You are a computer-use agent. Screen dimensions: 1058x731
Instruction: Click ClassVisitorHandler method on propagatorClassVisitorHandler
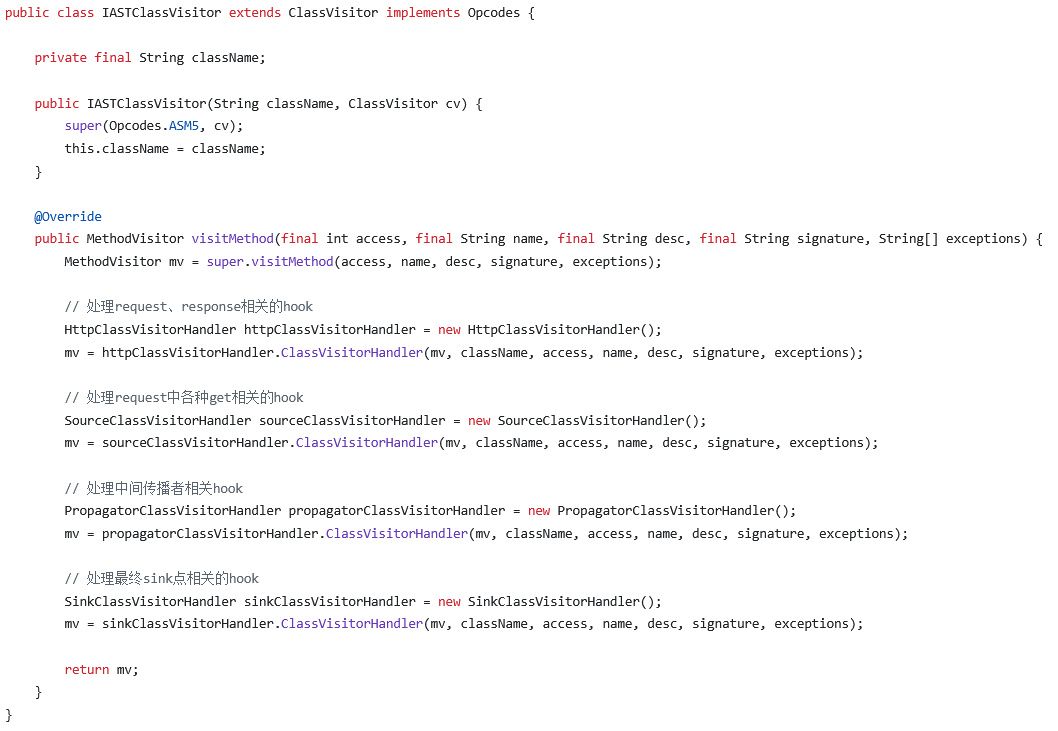point(397,534)
